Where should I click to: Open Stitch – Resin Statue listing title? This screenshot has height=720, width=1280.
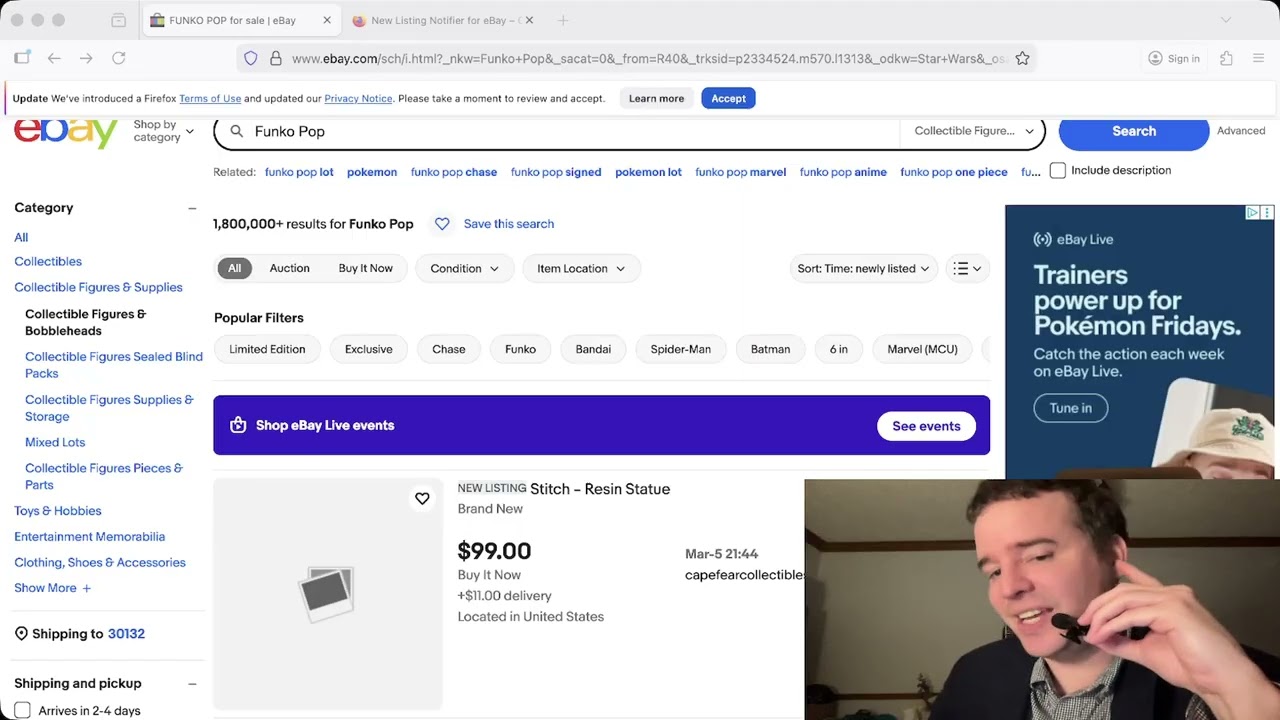click(600, 489)
